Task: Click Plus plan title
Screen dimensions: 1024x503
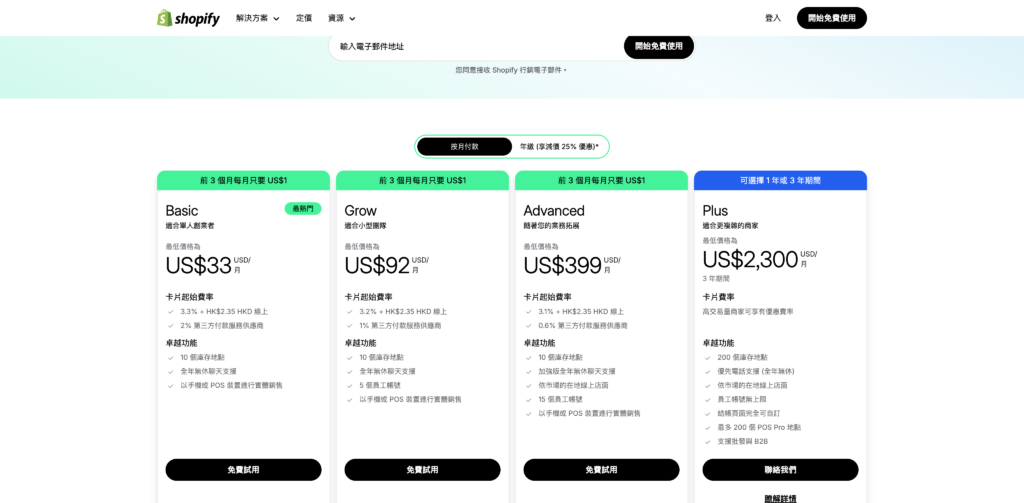Action: [x=715, y=210]
